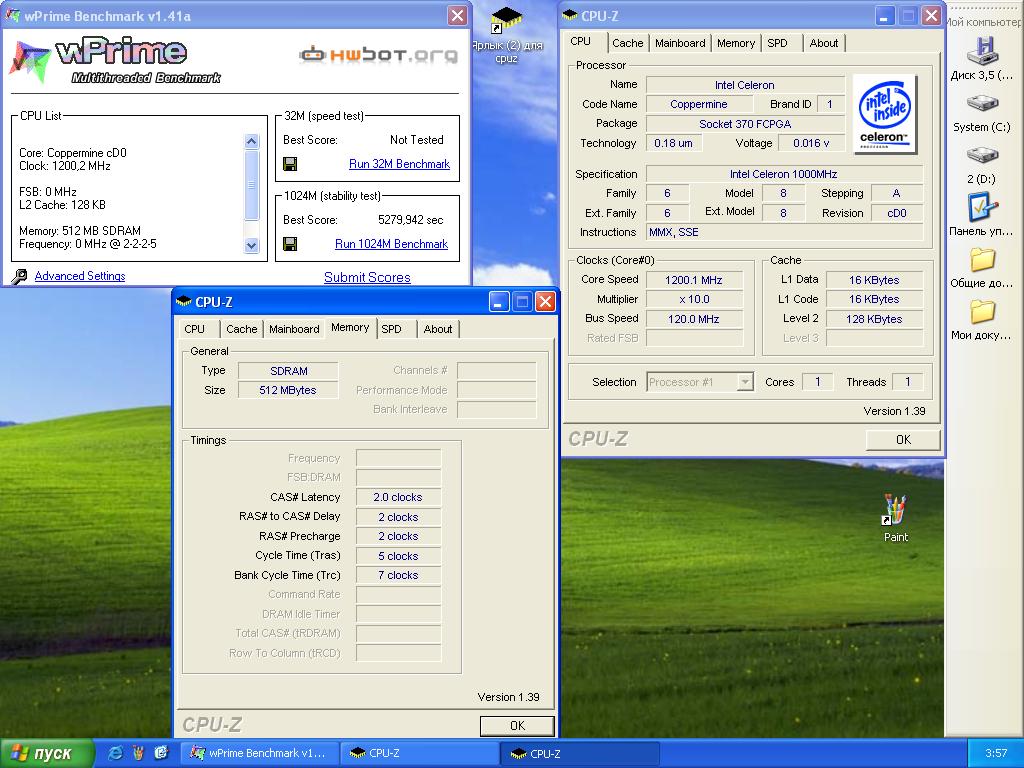1024x768 pixels.
Task: Click OK in the Memory CPU-Z window
Action: coord(517,726)
